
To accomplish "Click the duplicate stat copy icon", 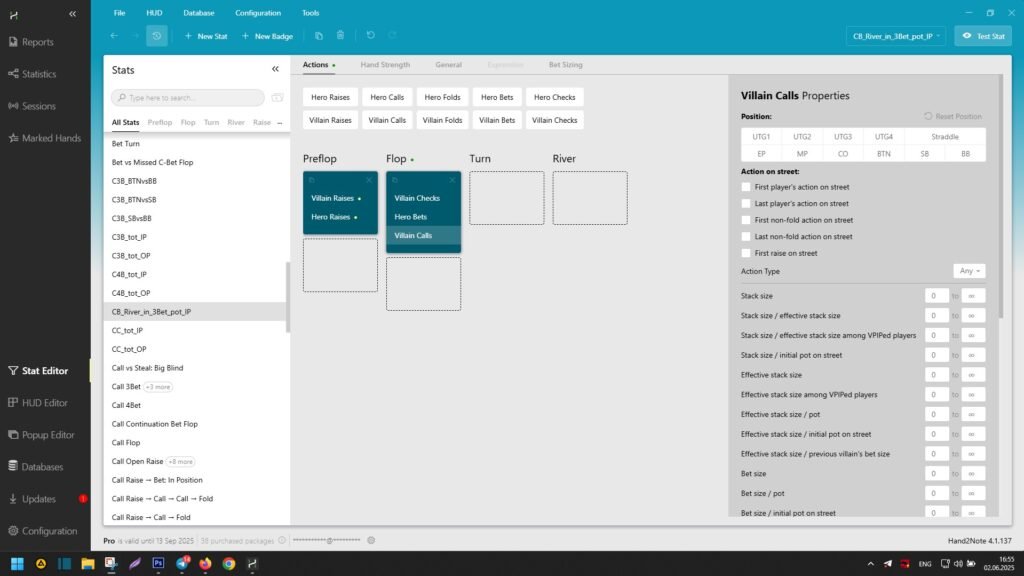I will tap(319, 36).
